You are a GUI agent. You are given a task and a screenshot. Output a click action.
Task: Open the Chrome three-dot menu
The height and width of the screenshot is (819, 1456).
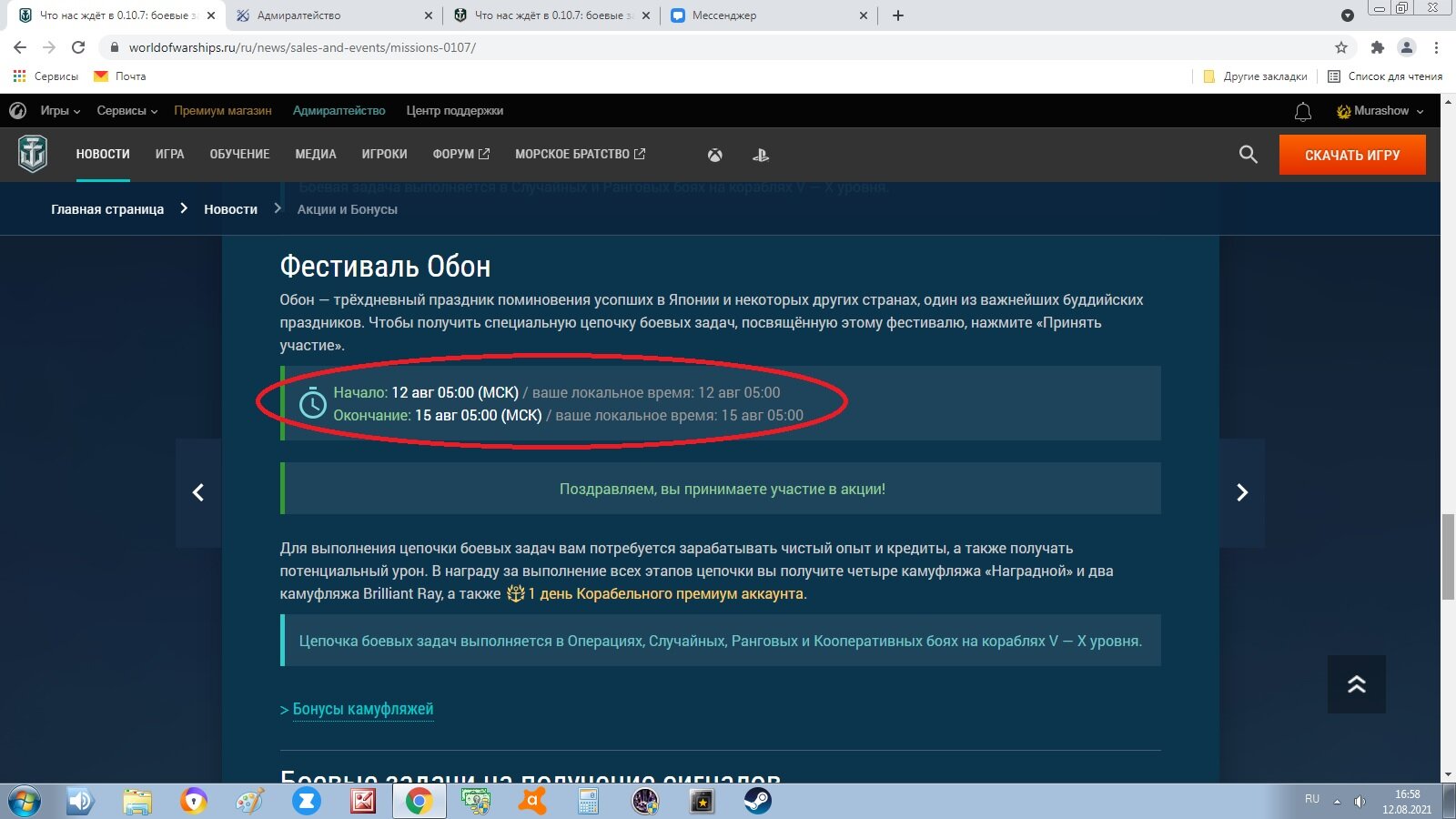(x=1437, y=47)
